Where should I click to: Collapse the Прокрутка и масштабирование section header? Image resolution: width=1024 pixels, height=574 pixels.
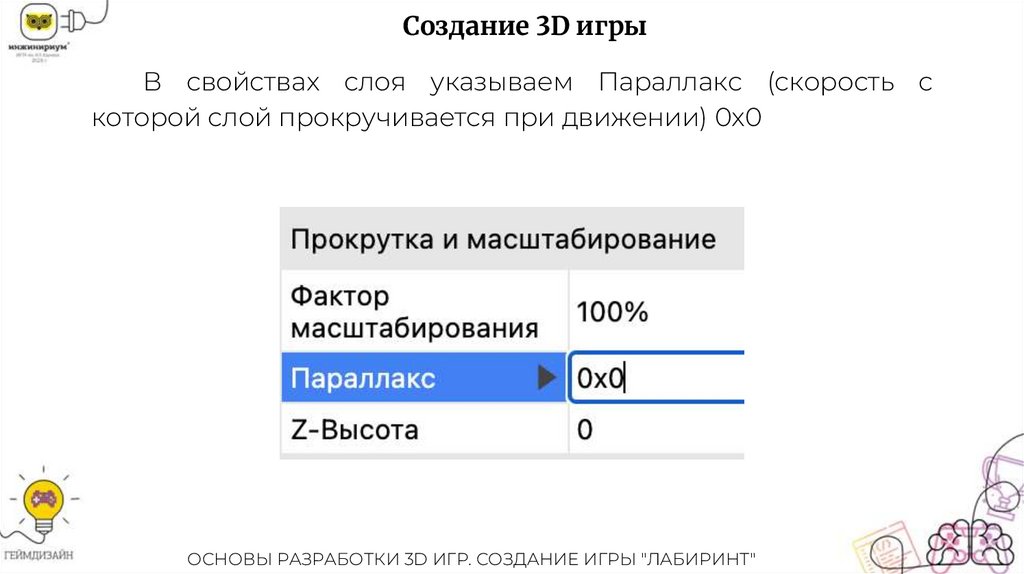click(503, 239)
